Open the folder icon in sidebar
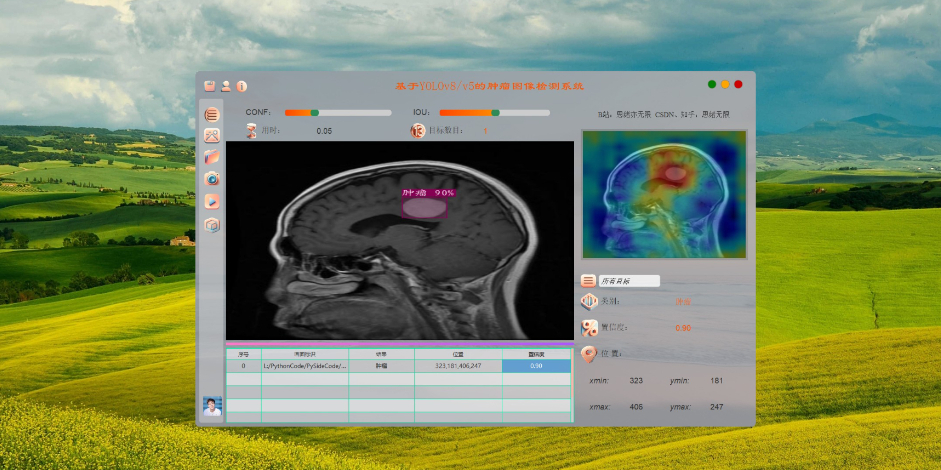Image resolution: width=941 pixels, height=470 pixels. pos(212,157)
